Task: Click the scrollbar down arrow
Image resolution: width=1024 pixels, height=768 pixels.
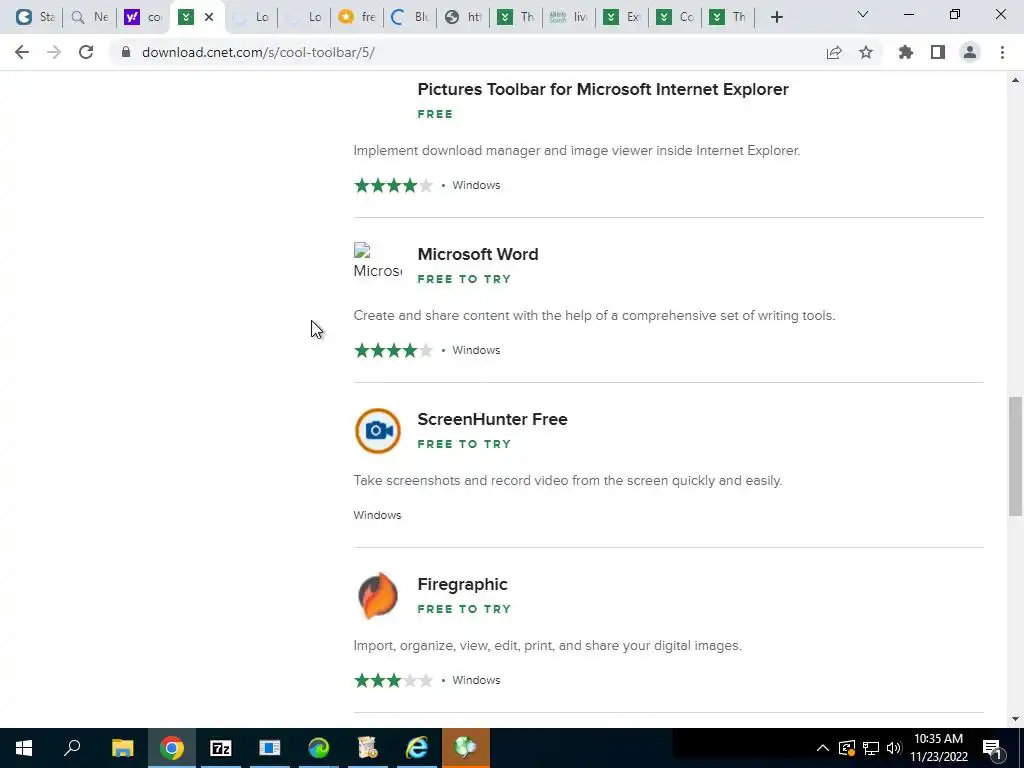Action: pyautogui.click(x=1015, y=719)
